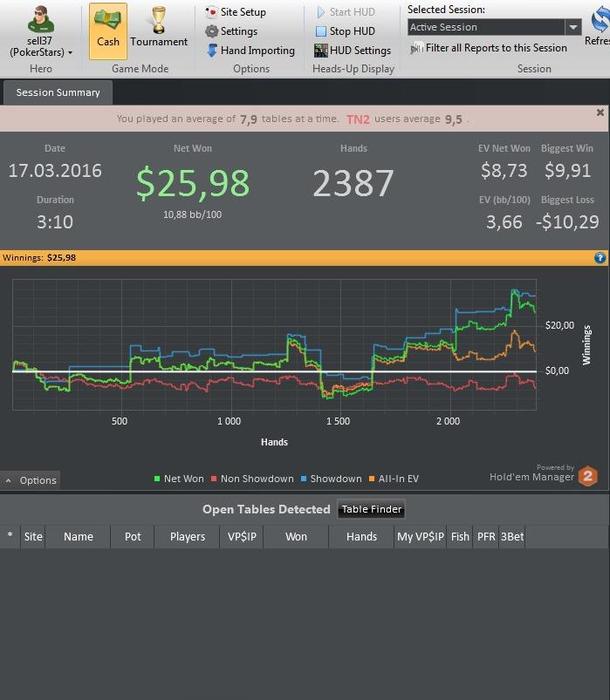This screenshot has width=610, height=700.
Task: Sort tables by My VP$IP column
Action: 421,537
